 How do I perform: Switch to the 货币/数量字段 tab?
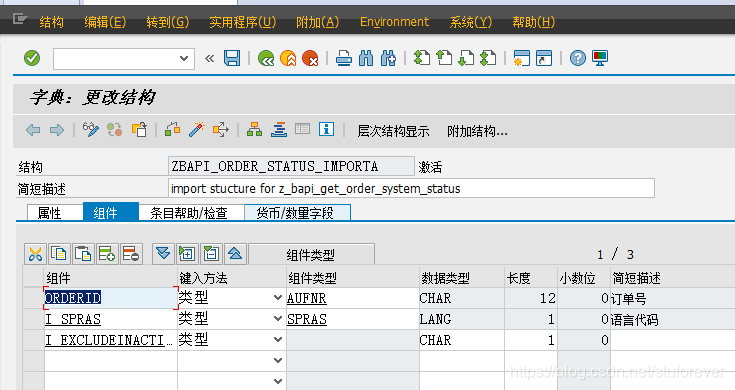297,213
